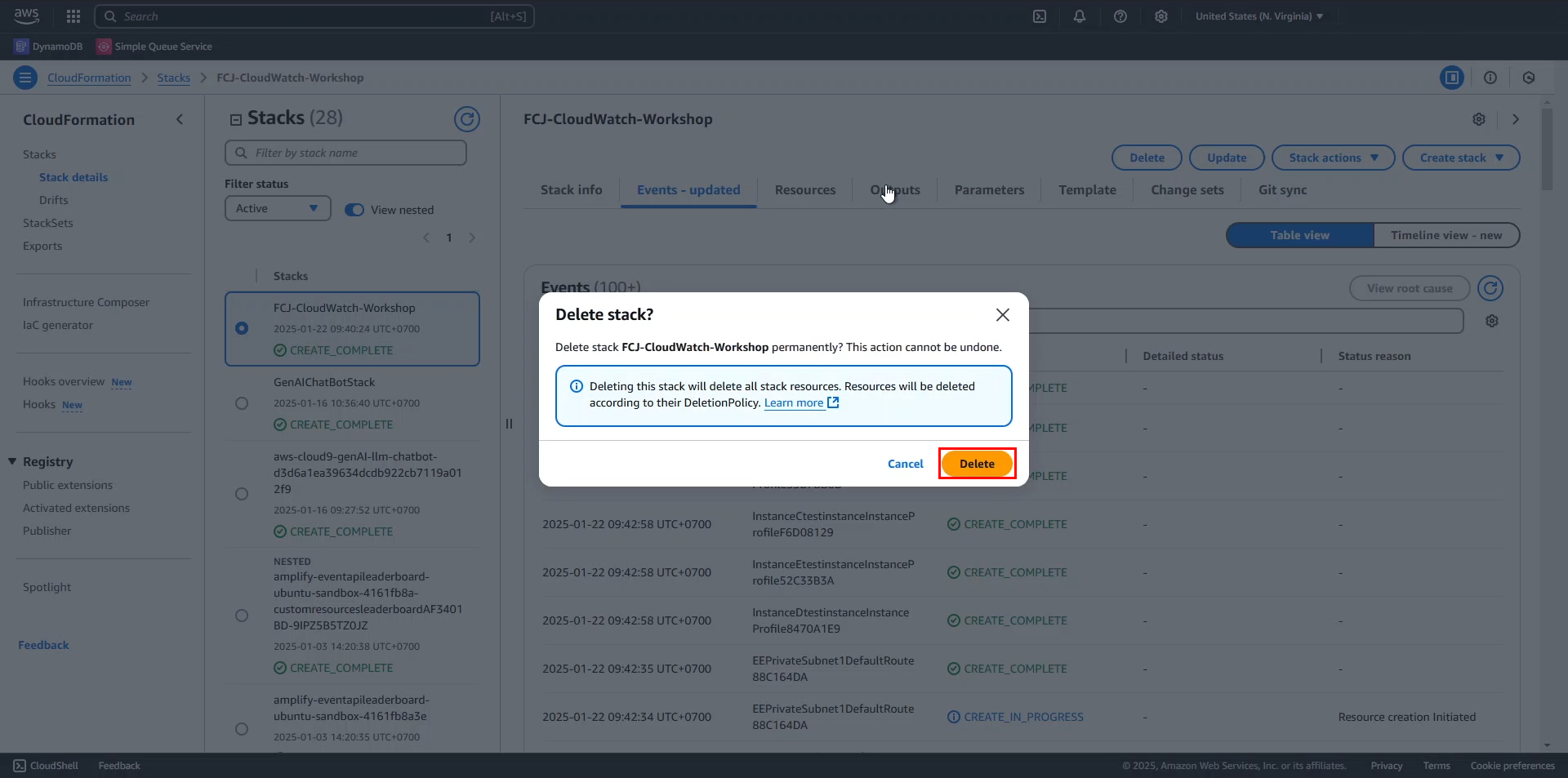Select the GenAIChatBotStack radio button
This screenshot has height=778, width=1568.
click(x=242, y=403)
